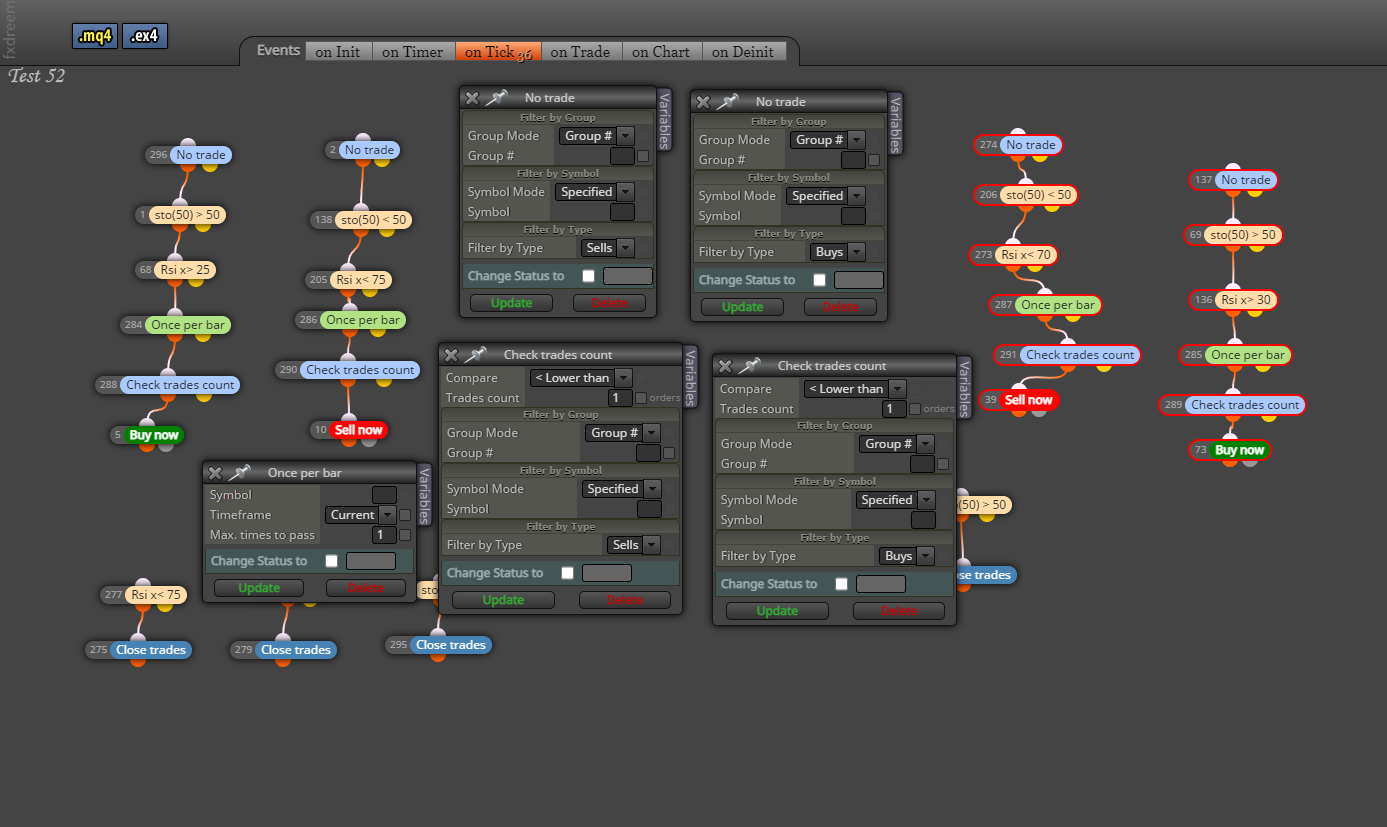The height and width of the screenshot is (827, 1387).
Task: Click Delete in the No trade Buys panel
Action: tap(840, 307)
